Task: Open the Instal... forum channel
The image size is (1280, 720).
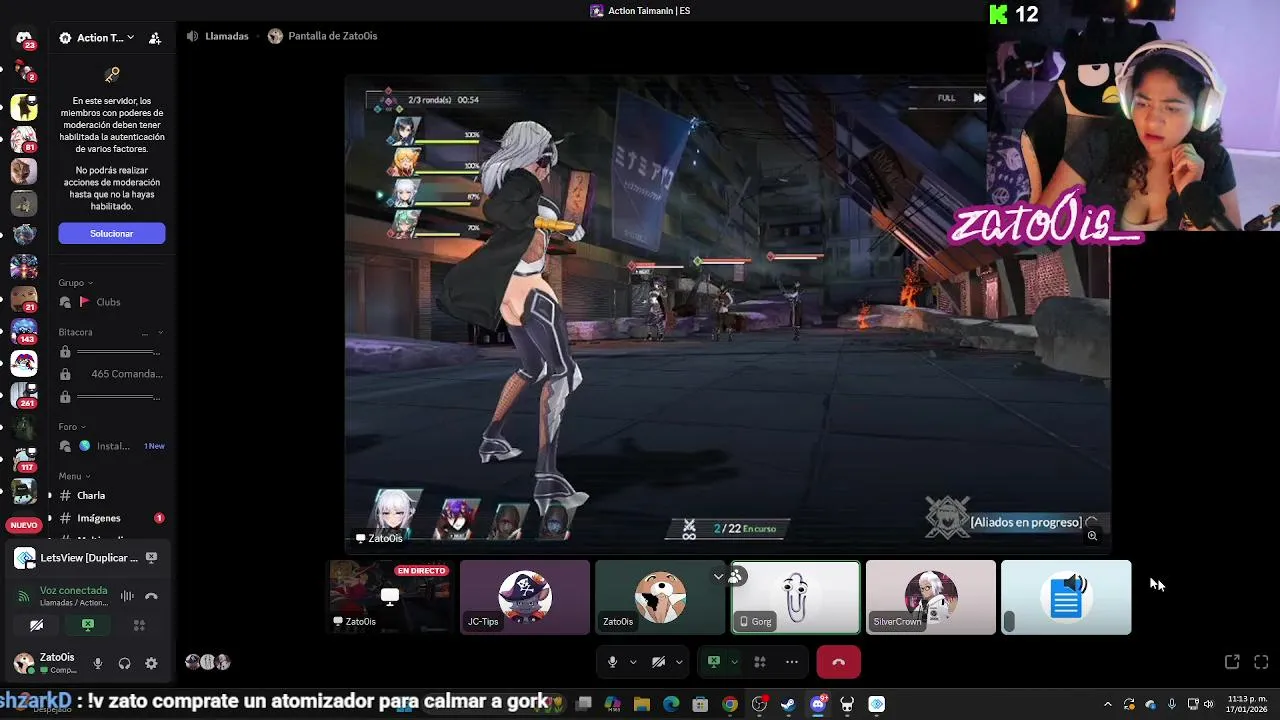Action: point(112,446)
